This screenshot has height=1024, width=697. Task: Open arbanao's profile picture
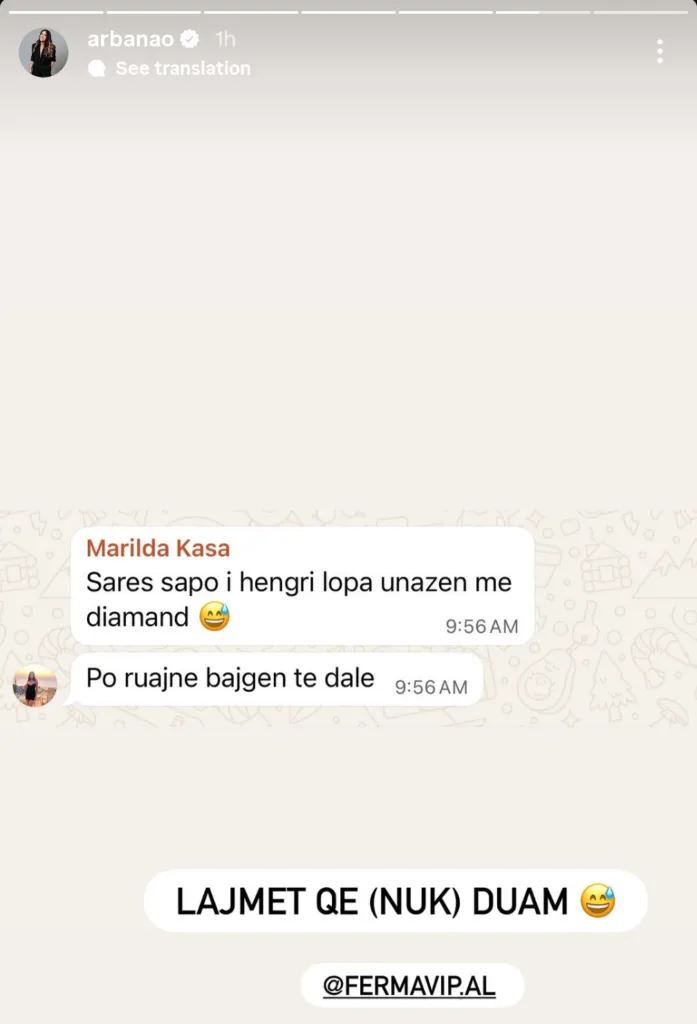pyautogui.click(x=44, y=53)
